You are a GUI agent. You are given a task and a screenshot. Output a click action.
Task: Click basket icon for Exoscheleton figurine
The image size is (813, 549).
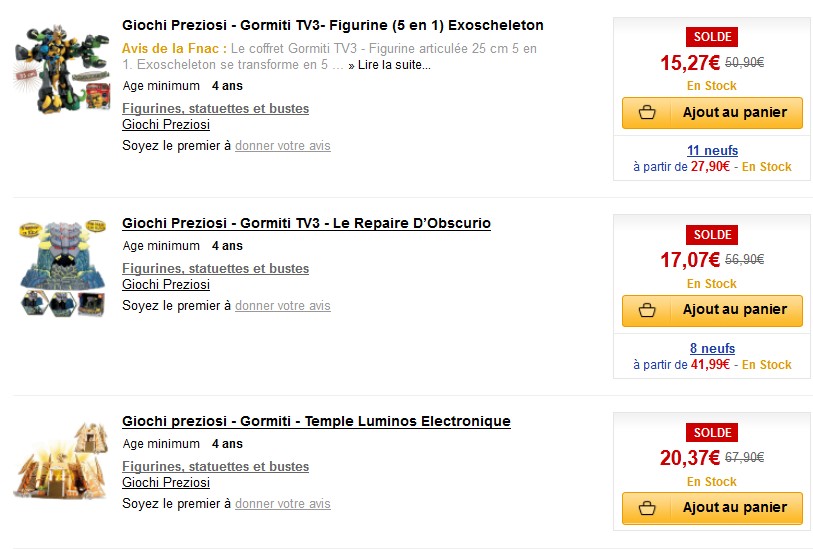tap(647, 112)
